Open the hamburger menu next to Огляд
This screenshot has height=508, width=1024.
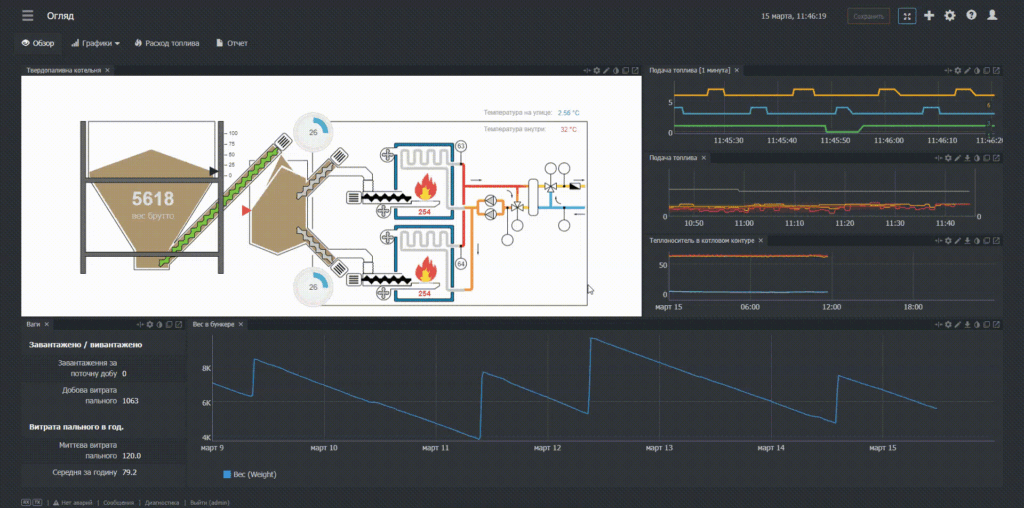pos(27,16)
